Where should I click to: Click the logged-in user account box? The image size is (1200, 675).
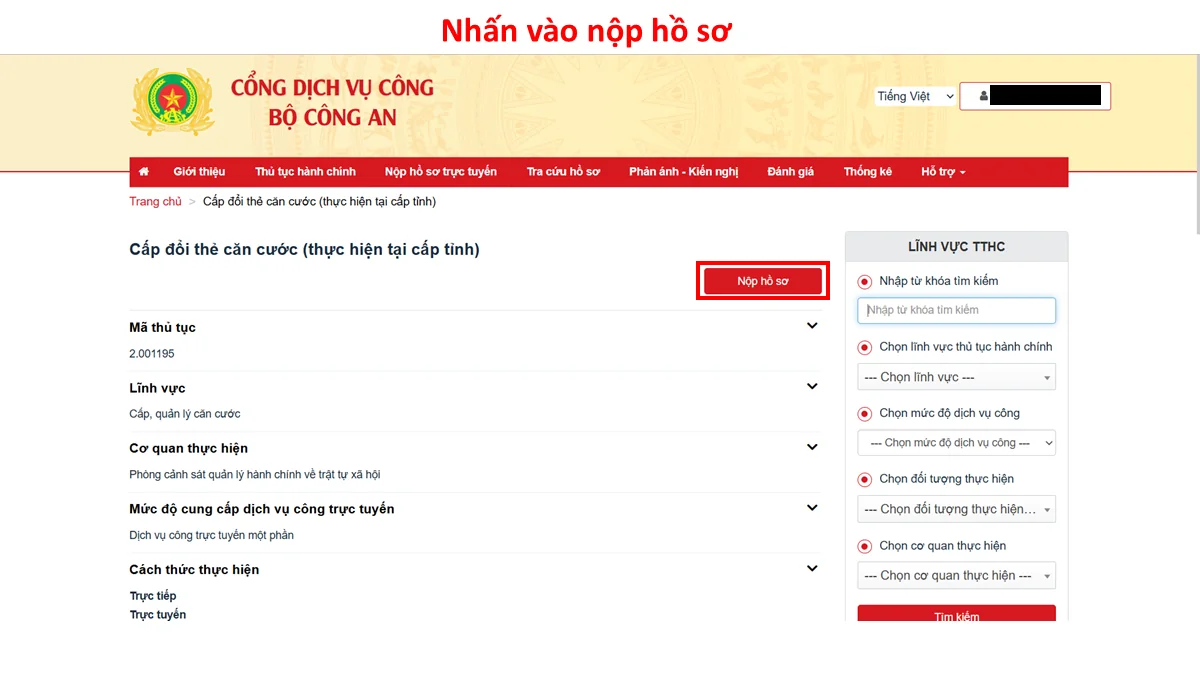coord(1035,96)
